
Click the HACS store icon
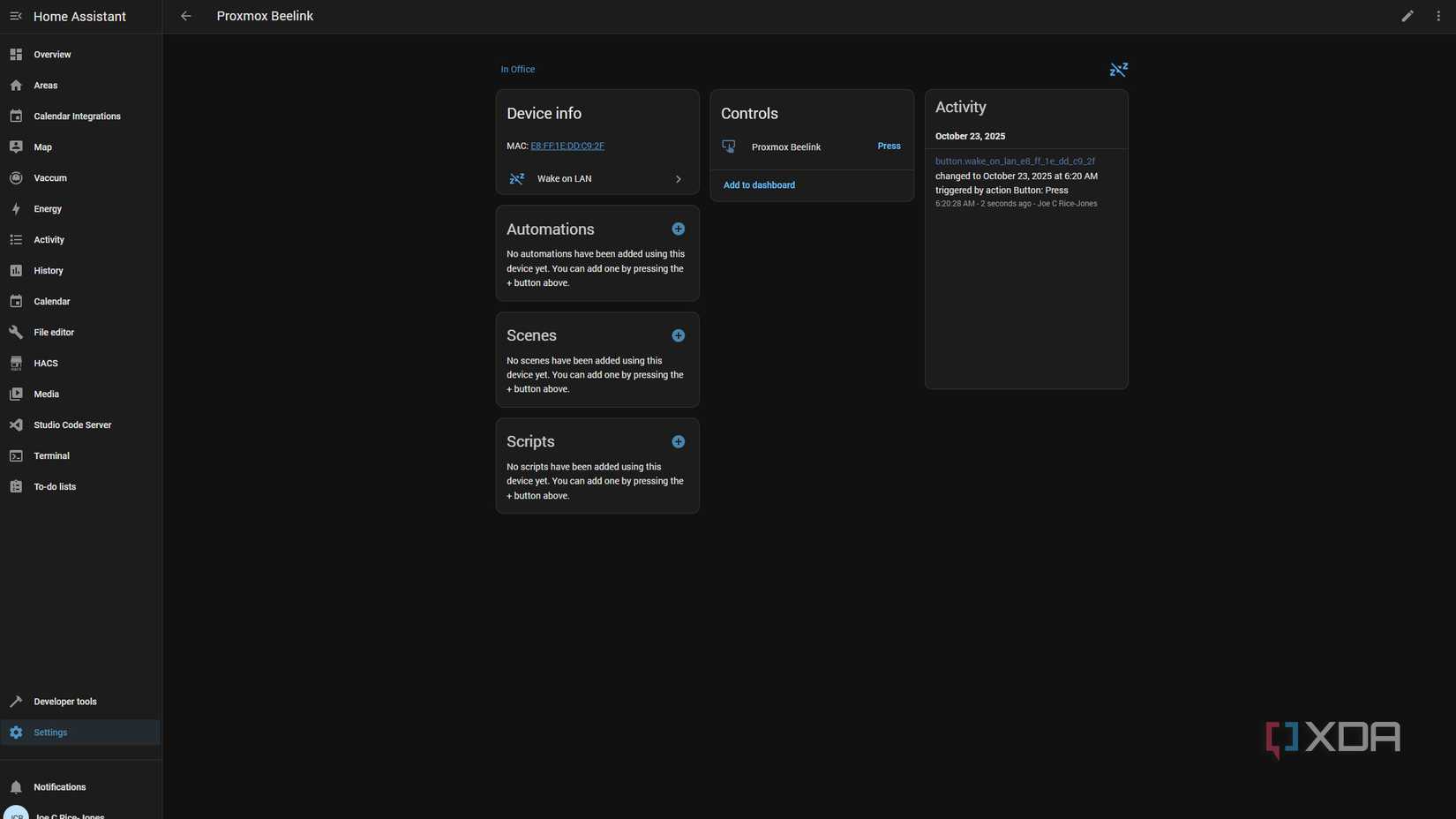16,364
